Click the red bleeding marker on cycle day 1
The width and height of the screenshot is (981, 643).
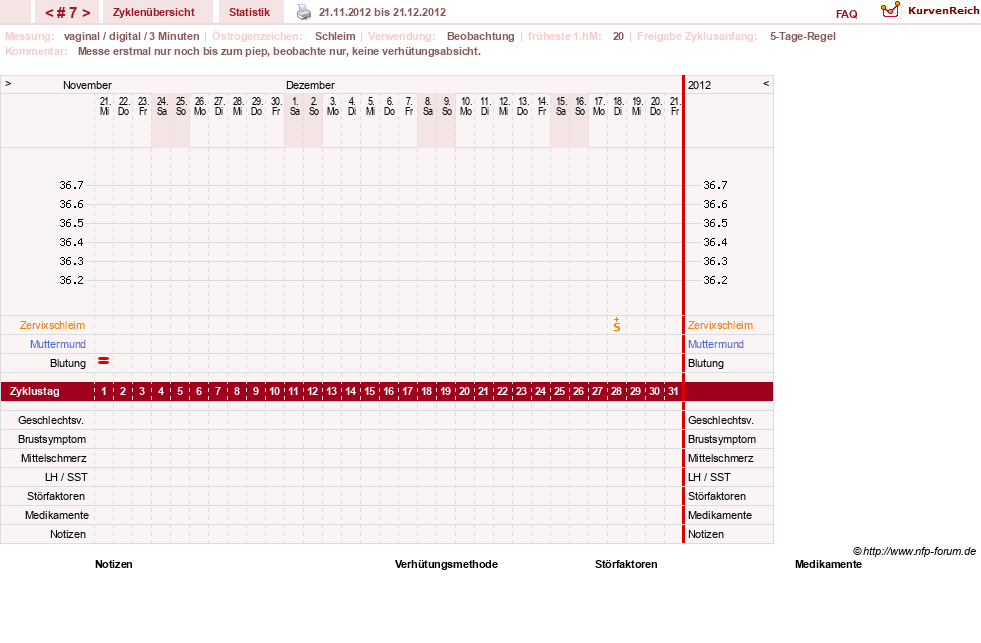pyautogui.click(x=104, y=361)
